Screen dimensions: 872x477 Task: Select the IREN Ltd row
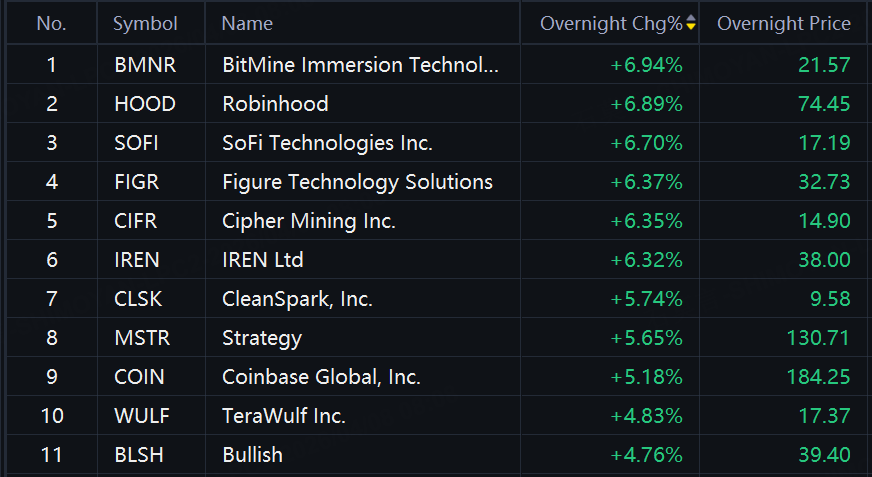pos(436,260)
